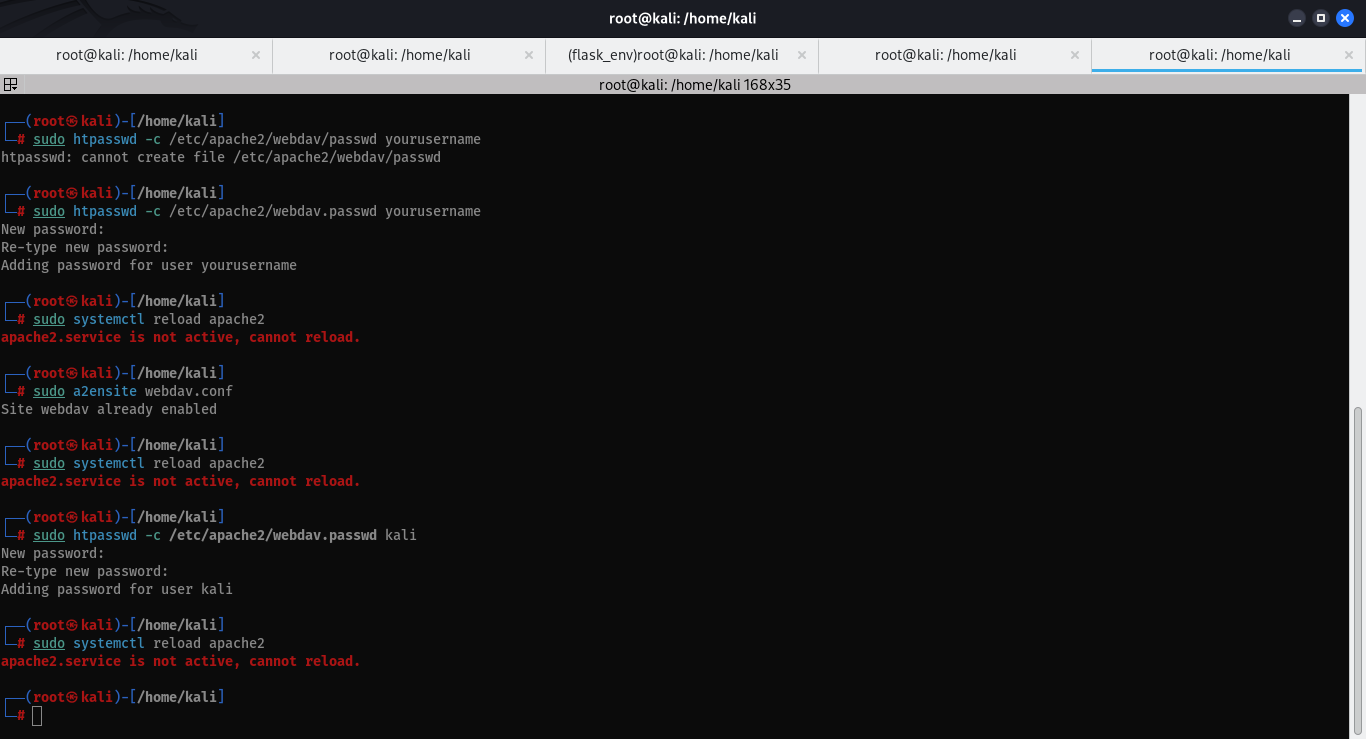Focus the empty prompt cursor at bottom
This screenshot has height=739, width=1366.
(x=37, y=715)
